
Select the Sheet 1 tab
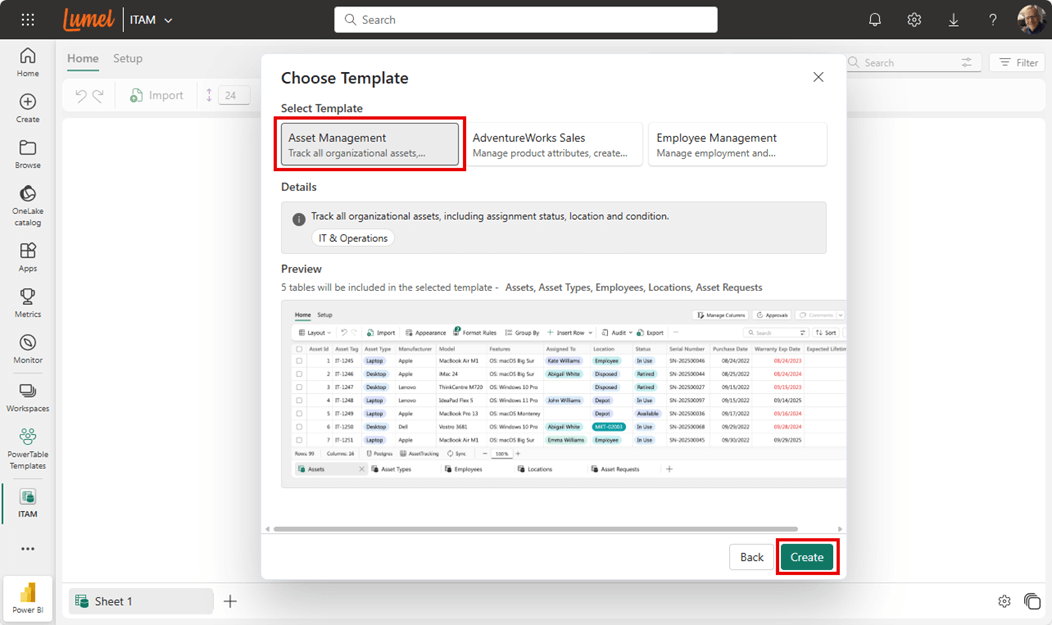[x=140, y=601]
